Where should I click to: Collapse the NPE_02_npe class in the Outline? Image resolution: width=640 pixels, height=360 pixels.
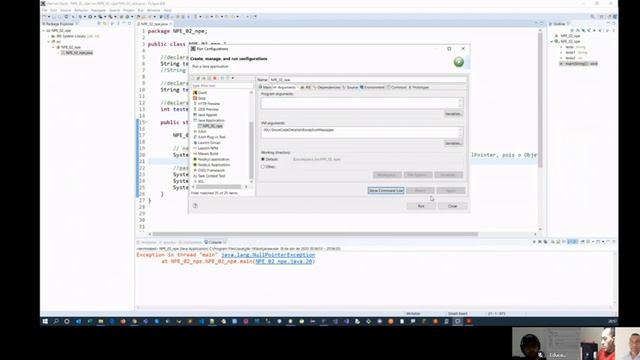(x=552, y=42)
